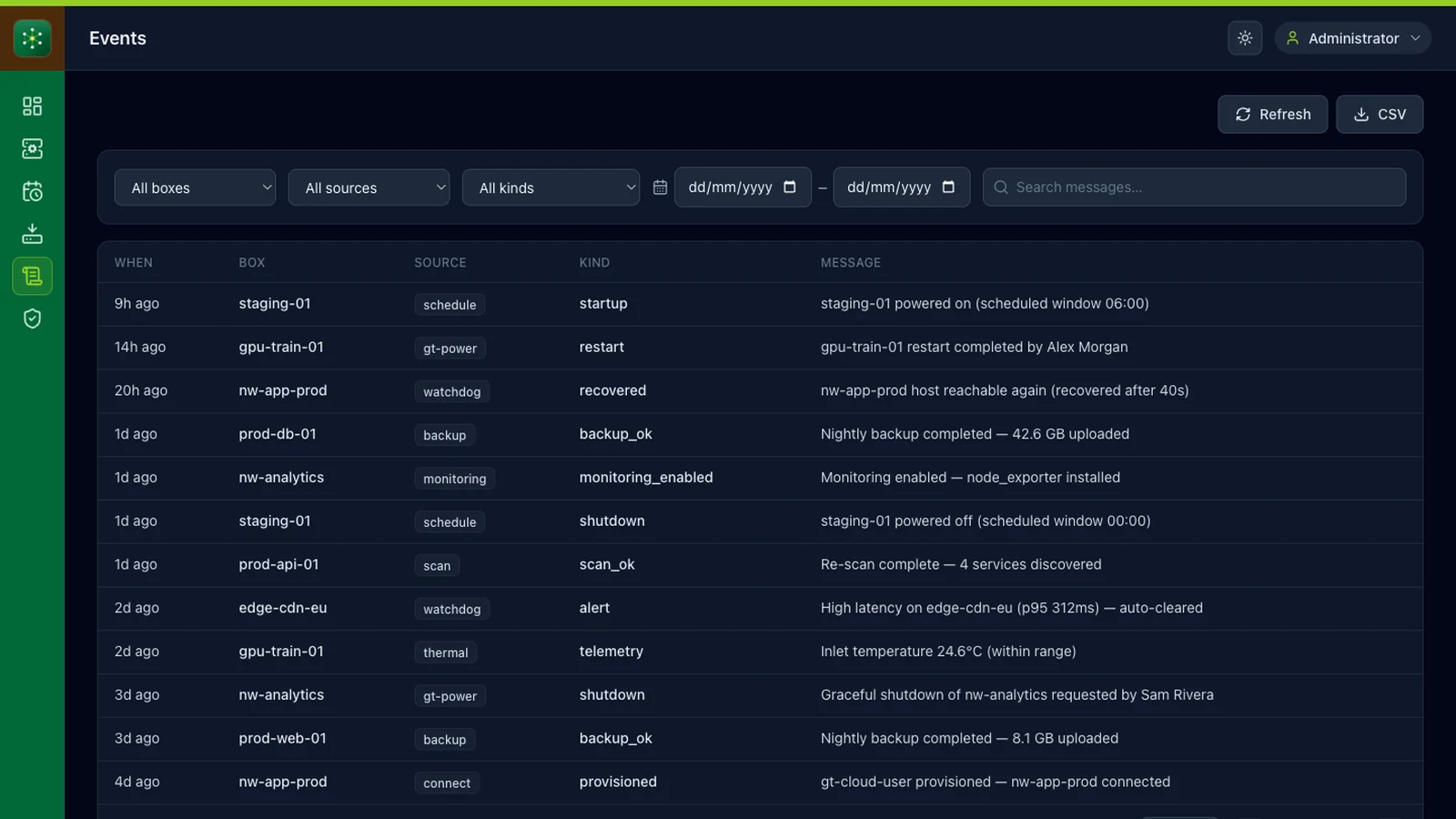Viewport: 1456px width, 819px height.
Task: Open the Administrator user menu
Action: click(x=1353, y=38)
